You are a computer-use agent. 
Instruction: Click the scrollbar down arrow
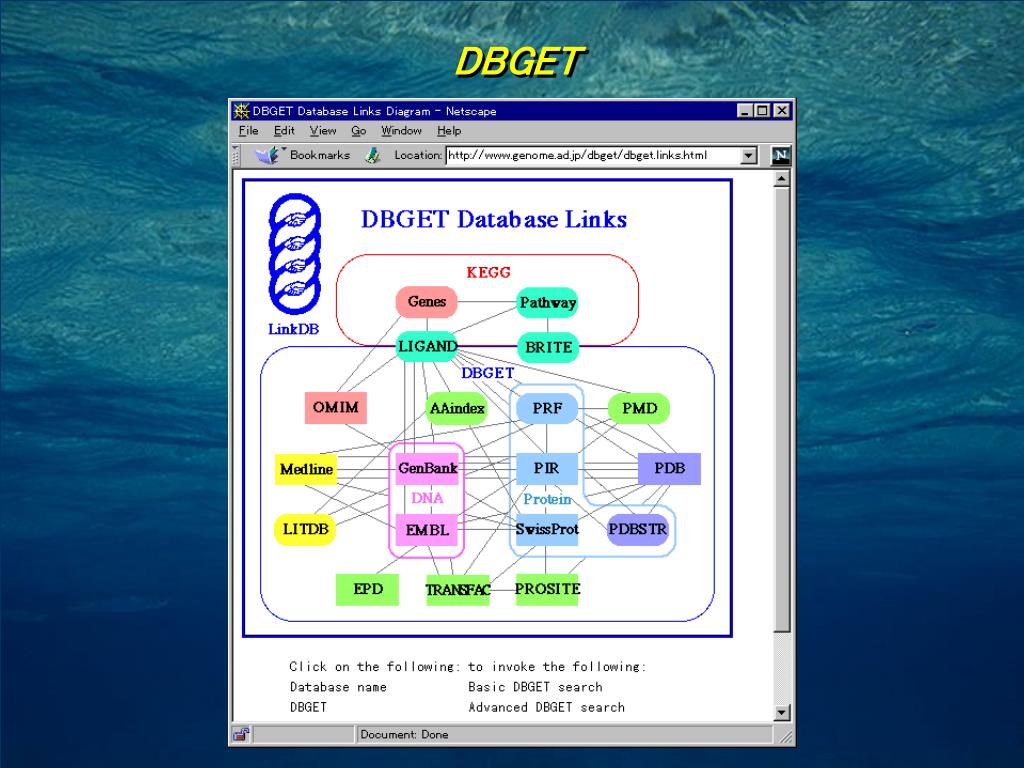point(782,712)
